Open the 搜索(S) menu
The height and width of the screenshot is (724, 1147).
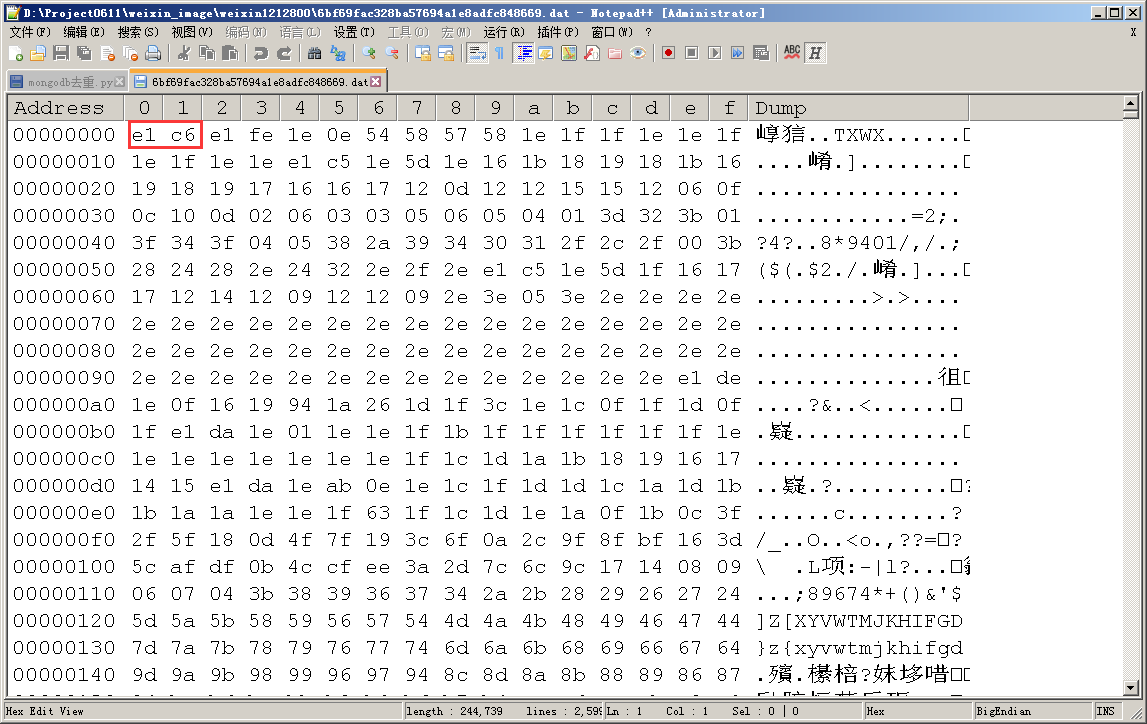(138, 32)
